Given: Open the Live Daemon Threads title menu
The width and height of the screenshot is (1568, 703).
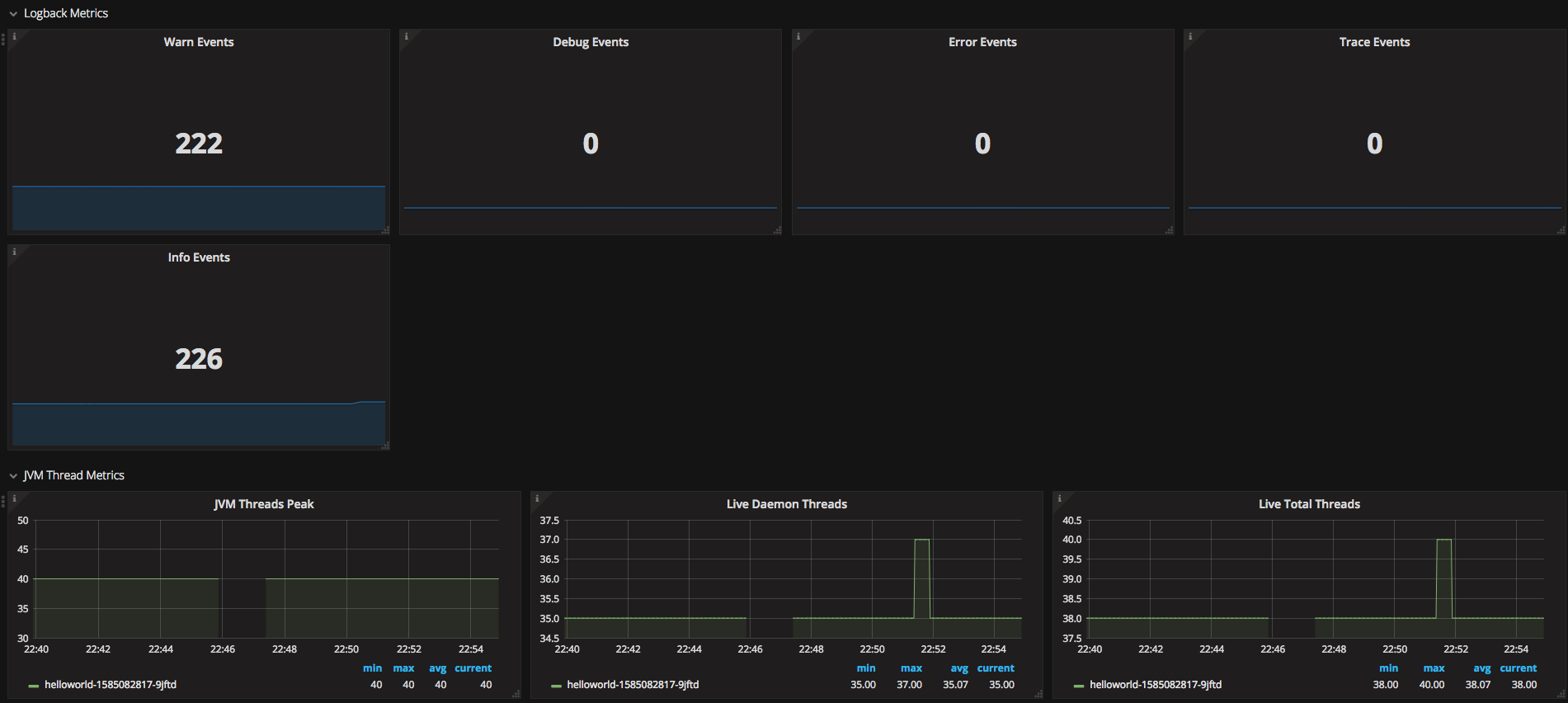Looking at the screenshot, I should coord(787,504).
